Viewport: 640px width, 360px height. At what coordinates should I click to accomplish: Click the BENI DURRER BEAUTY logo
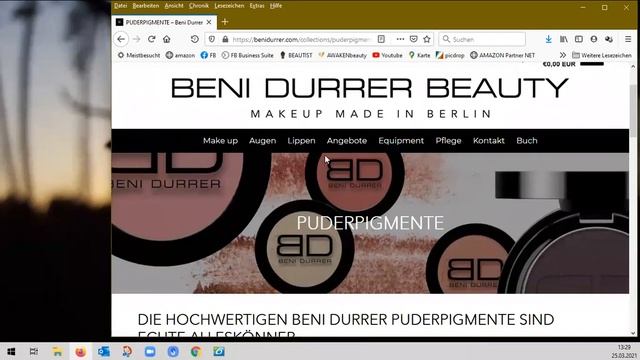pyautogui.click(x=370, y=88)
